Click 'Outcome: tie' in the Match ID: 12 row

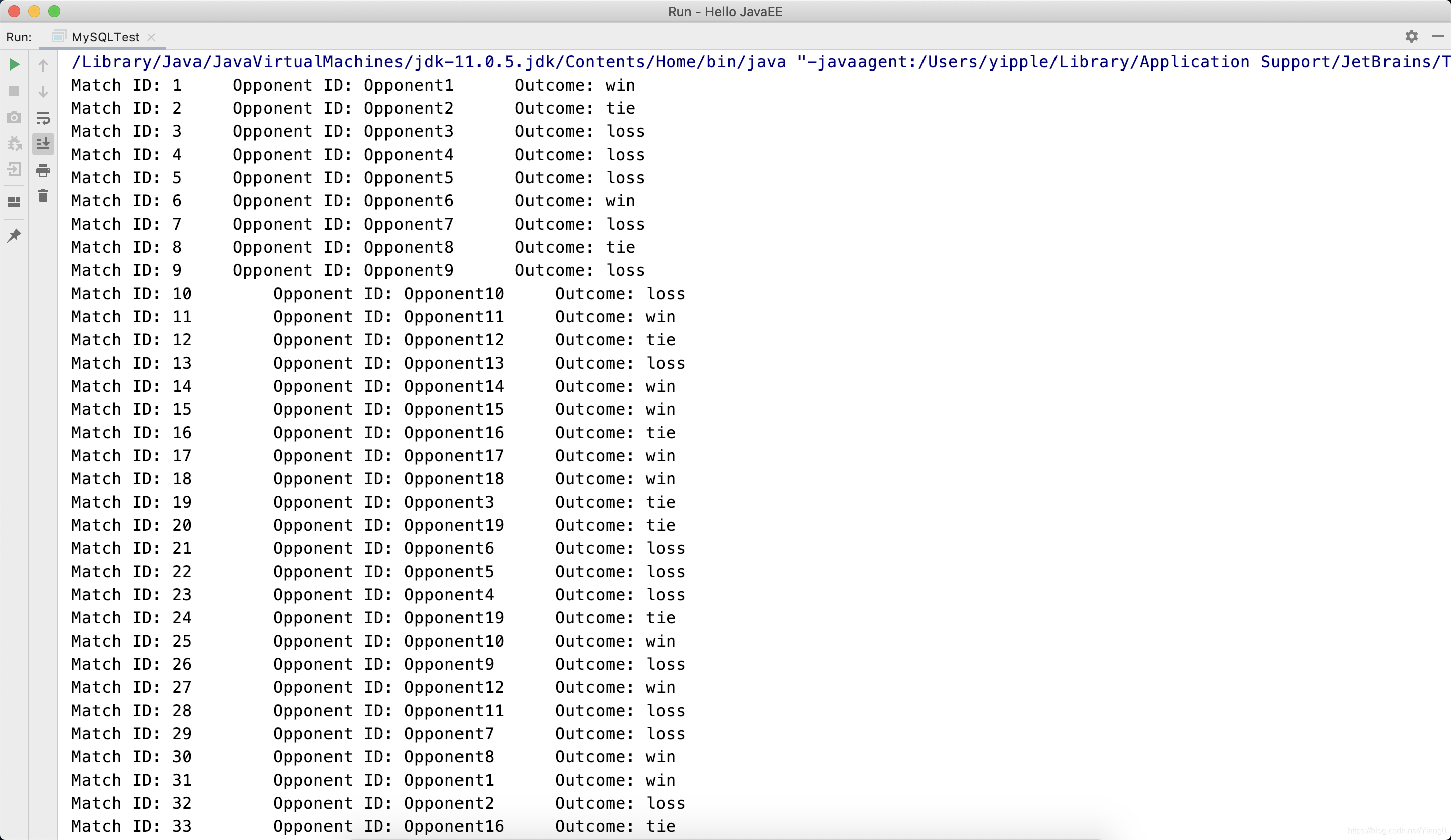[x=615, y=340]
